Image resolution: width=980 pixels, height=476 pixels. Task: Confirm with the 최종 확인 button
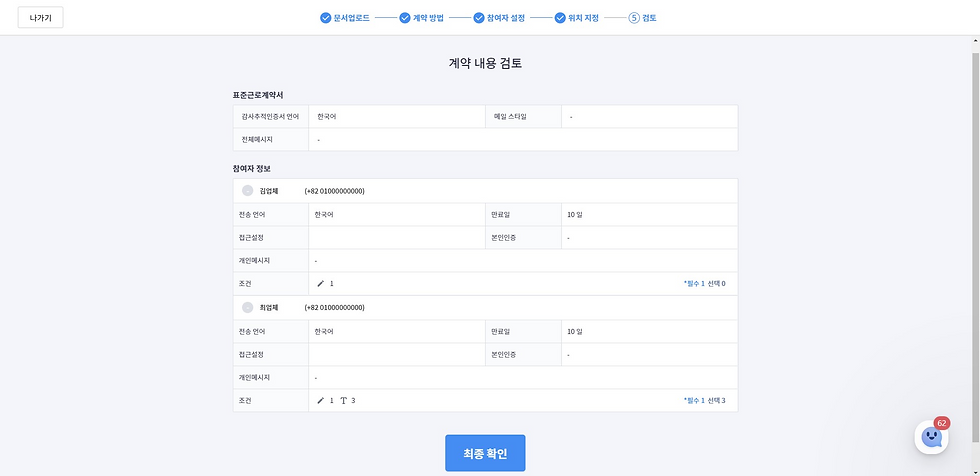click(485, 453)
